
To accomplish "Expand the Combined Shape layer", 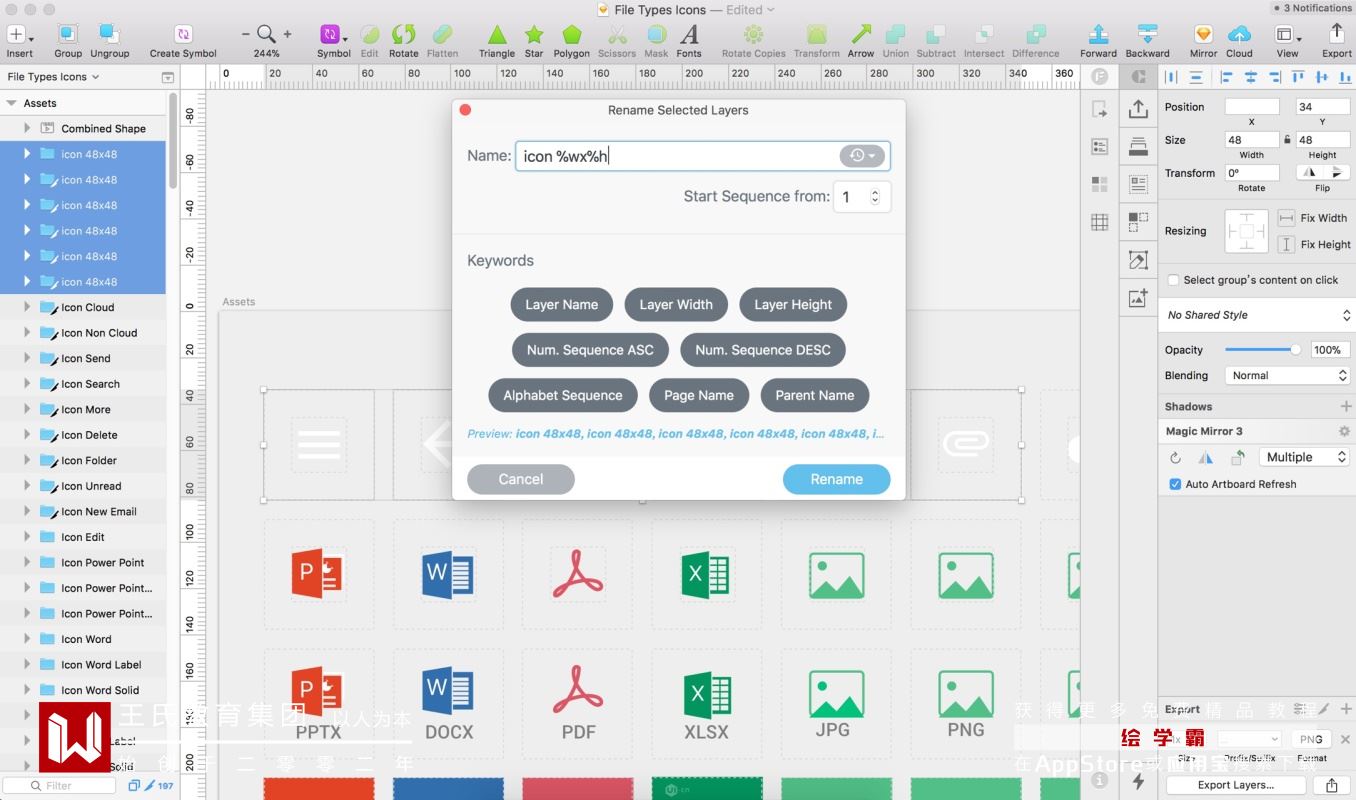I will 27,128.
